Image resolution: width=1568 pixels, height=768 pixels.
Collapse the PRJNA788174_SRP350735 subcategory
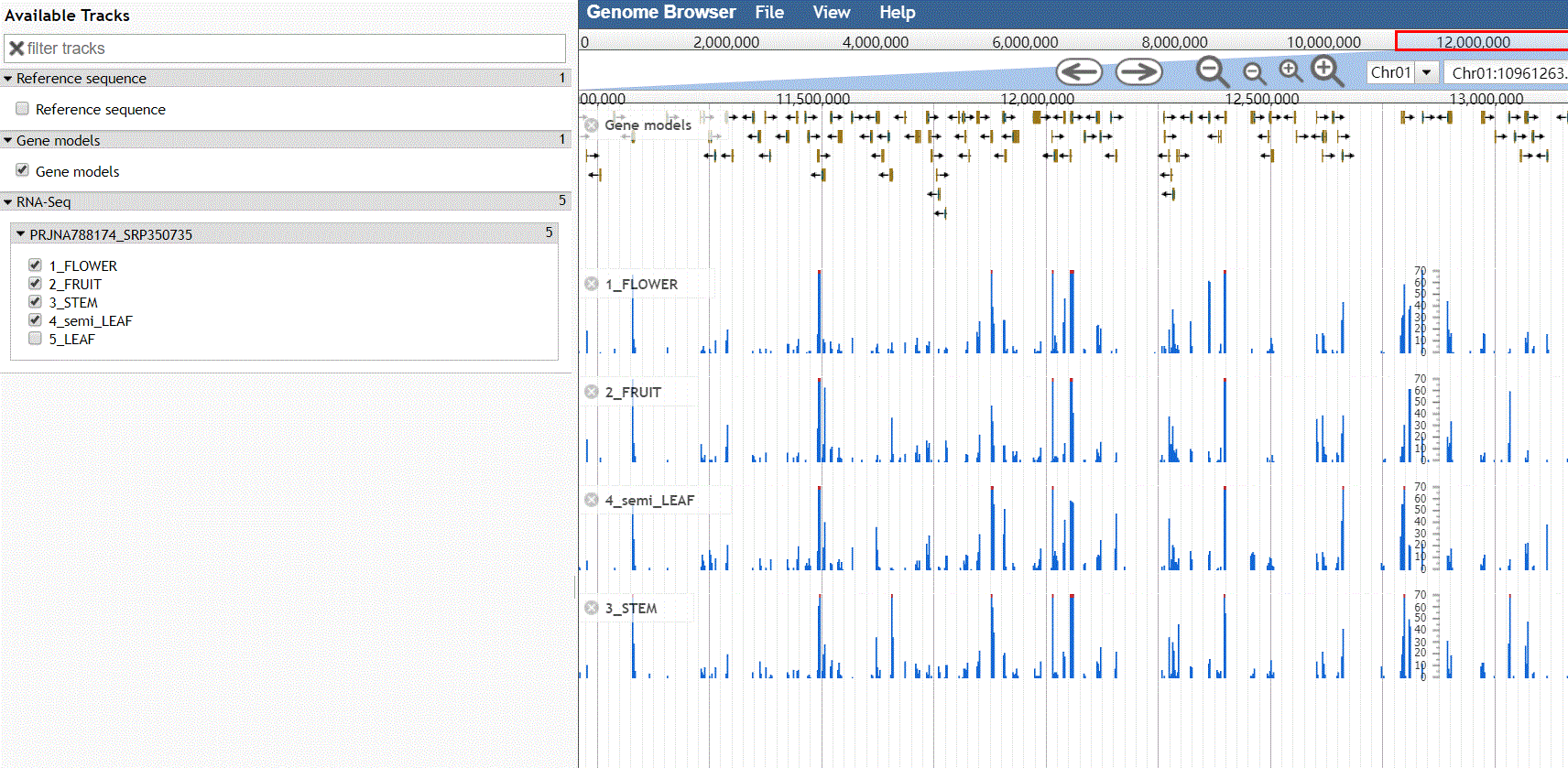point(20,234)
